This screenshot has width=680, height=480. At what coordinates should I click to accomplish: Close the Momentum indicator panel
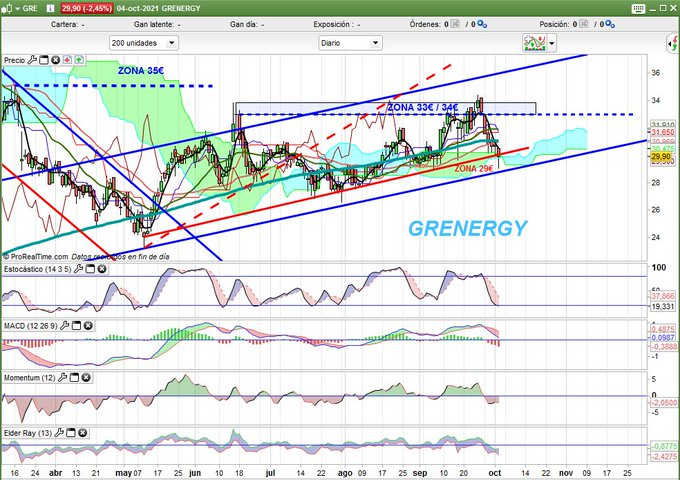pos(86,378)
